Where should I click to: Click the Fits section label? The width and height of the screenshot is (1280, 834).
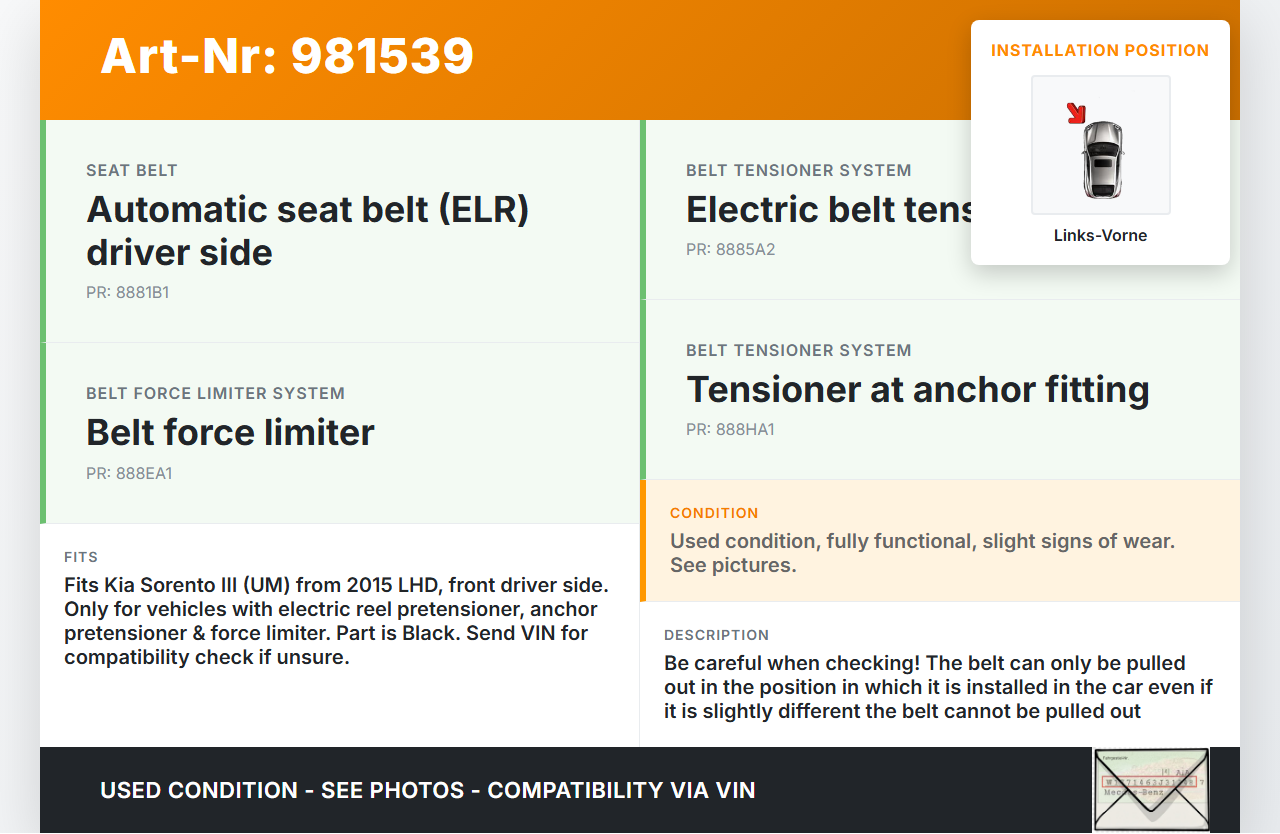[x=81, y=557]
